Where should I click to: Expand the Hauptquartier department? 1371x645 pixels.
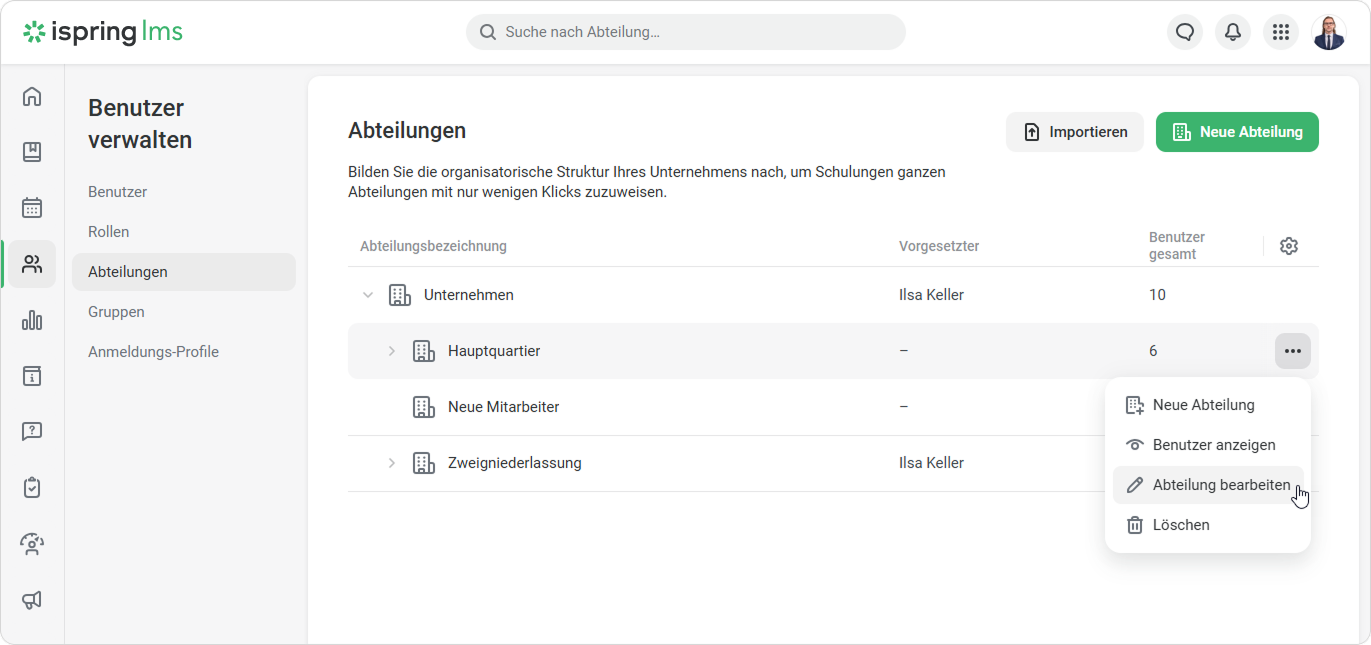(392, 351)
